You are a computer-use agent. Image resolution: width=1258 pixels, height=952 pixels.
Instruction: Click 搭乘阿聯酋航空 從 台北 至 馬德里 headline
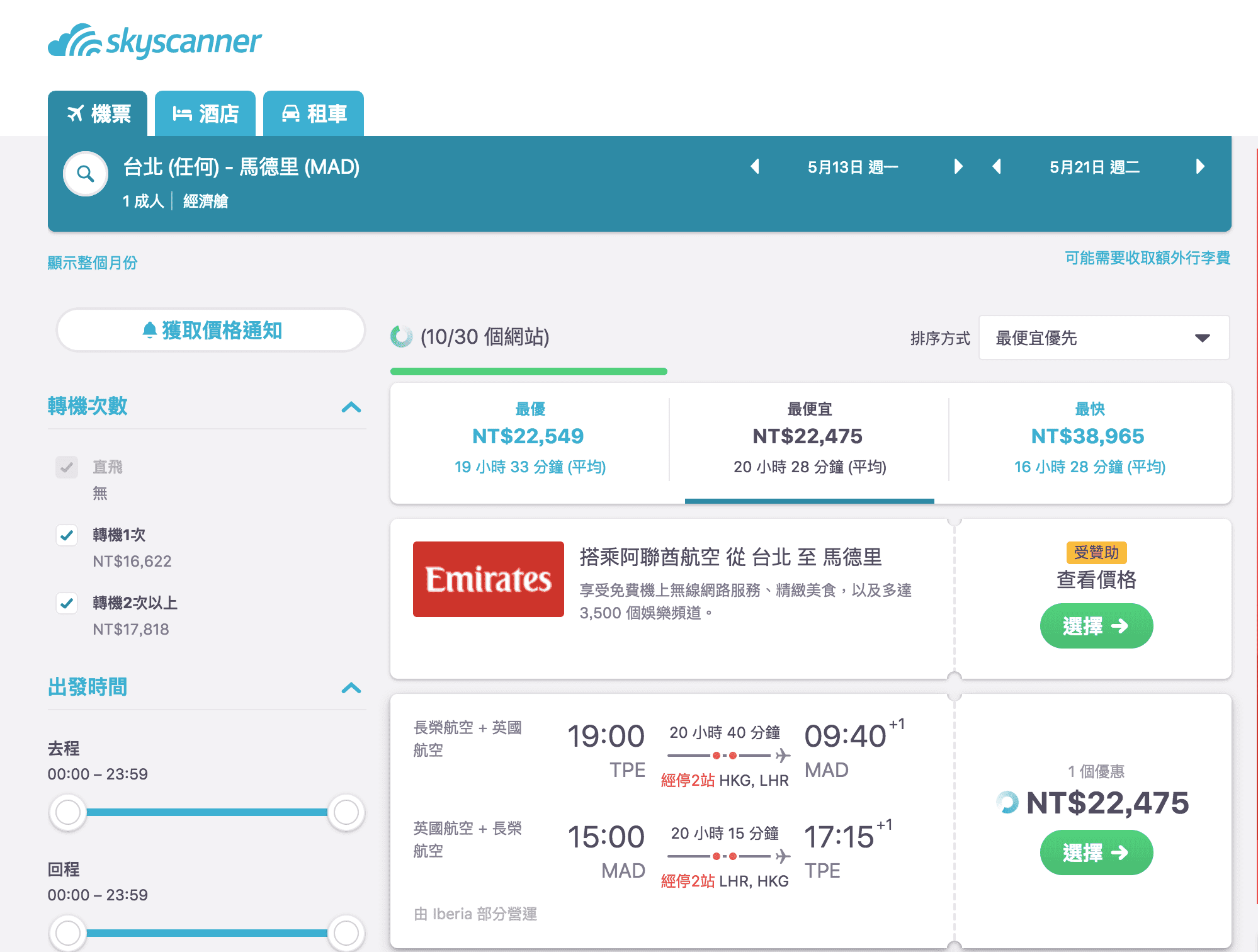731,557
